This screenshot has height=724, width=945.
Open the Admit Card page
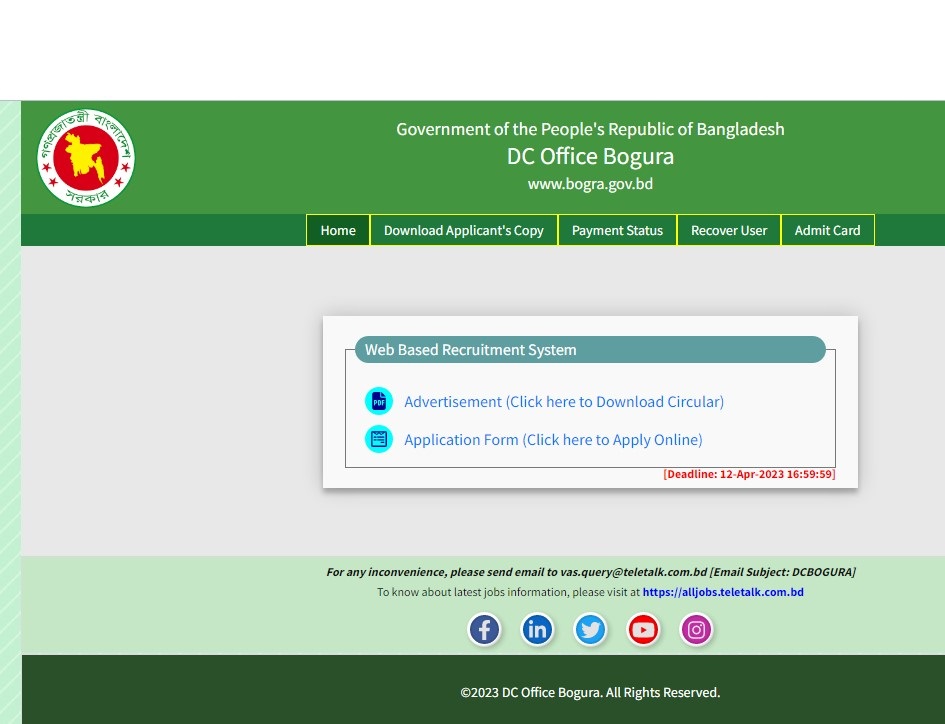827,230
